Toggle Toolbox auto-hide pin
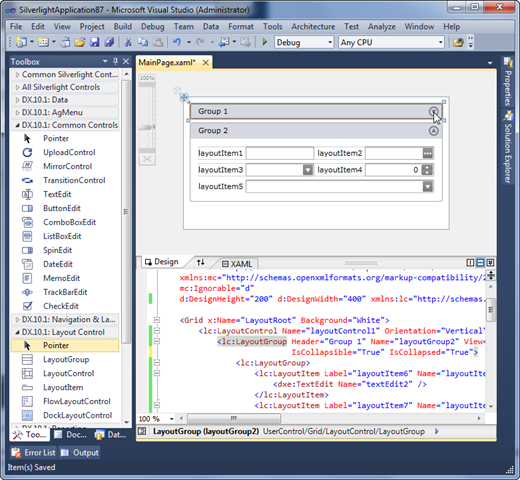The height and width of the screenshot is (480, 520). coord(115,61)
